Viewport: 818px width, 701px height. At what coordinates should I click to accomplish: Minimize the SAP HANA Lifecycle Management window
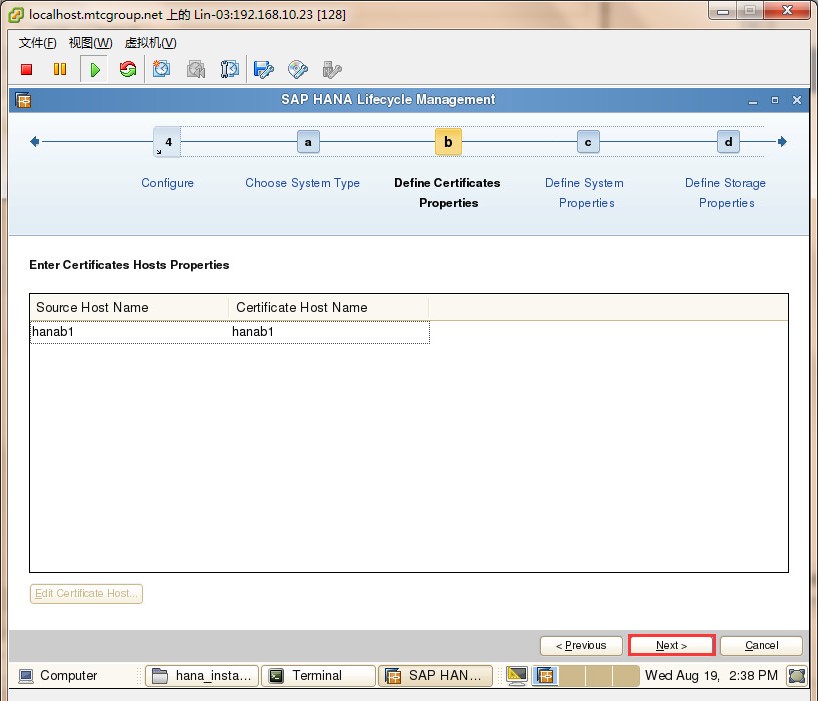coord(753,100)
